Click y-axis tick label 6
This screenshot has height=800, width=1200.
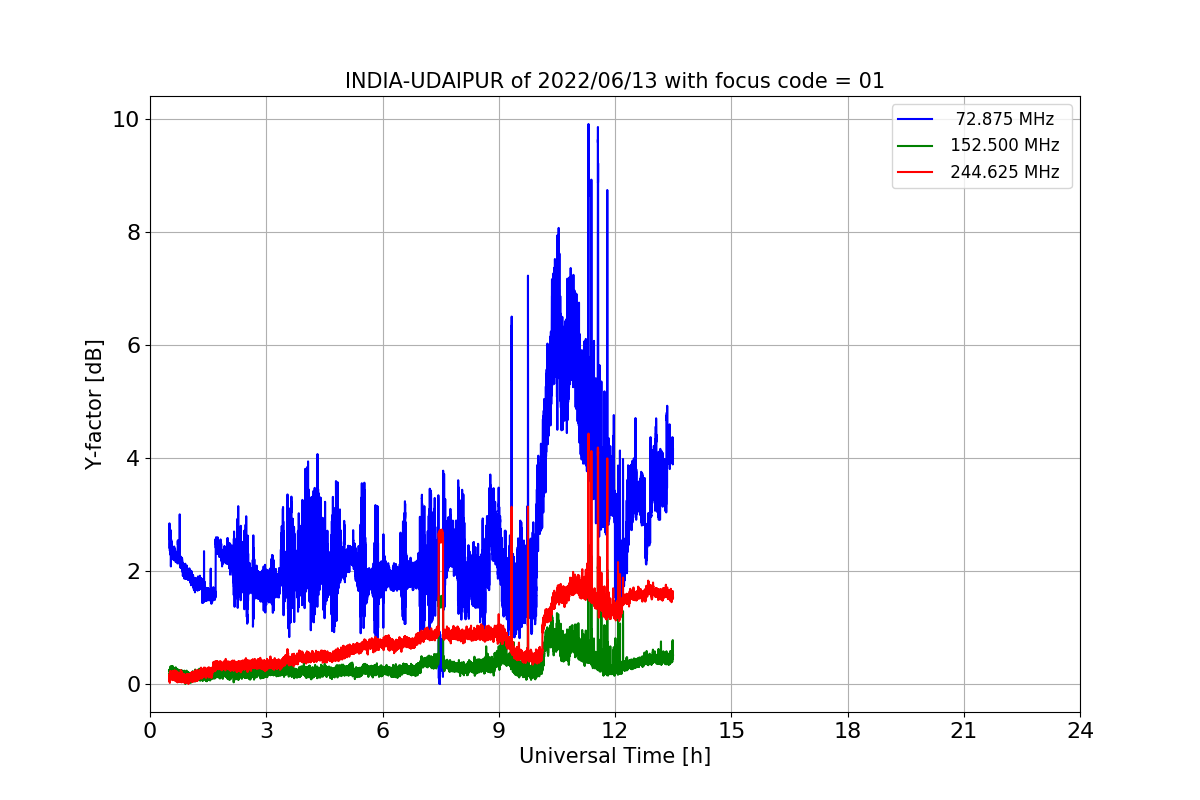[x=134, y=345]
